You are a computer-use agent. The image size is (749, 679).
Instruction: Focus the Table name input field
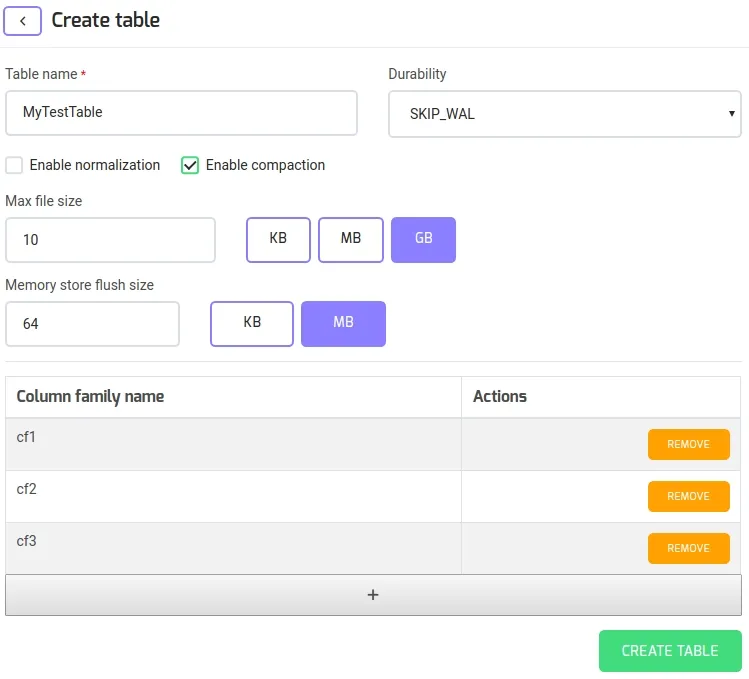click(x=181, y=113)
